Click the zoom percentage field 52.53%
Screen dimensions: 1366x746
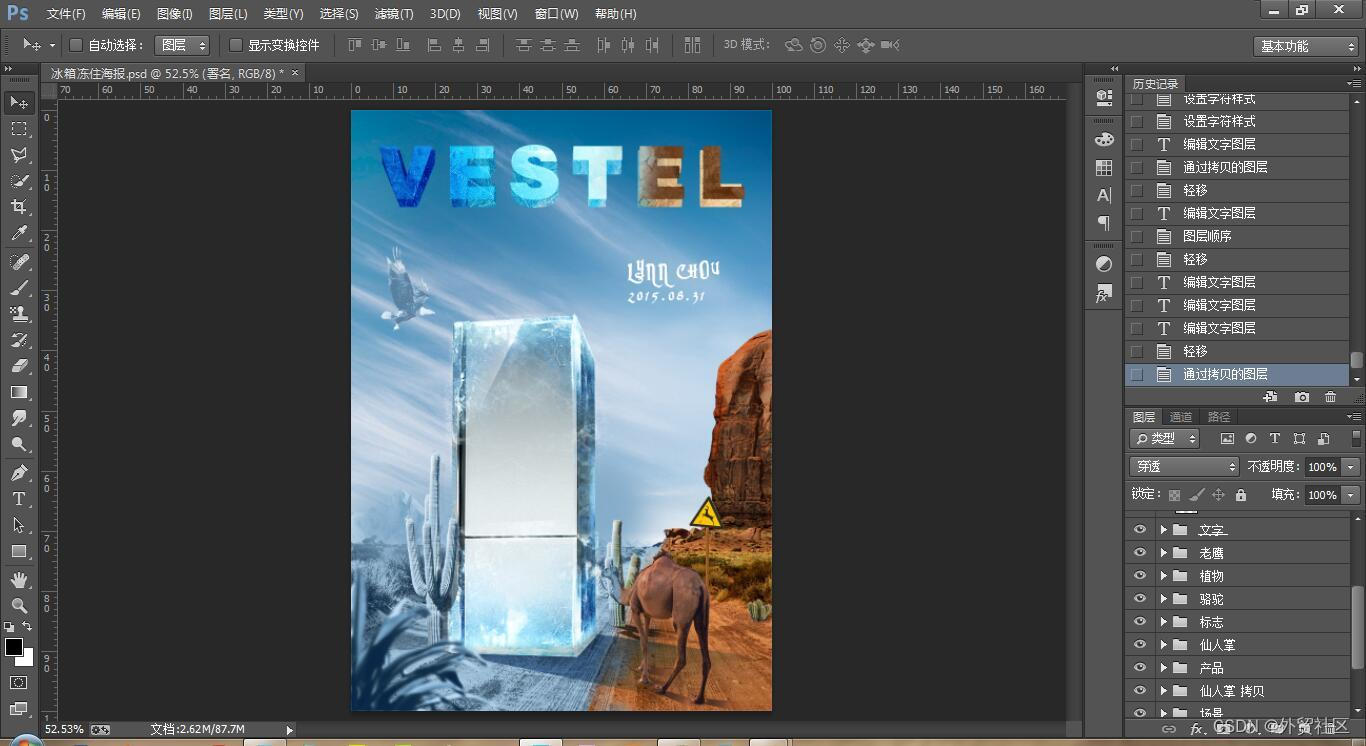point(64,729)
